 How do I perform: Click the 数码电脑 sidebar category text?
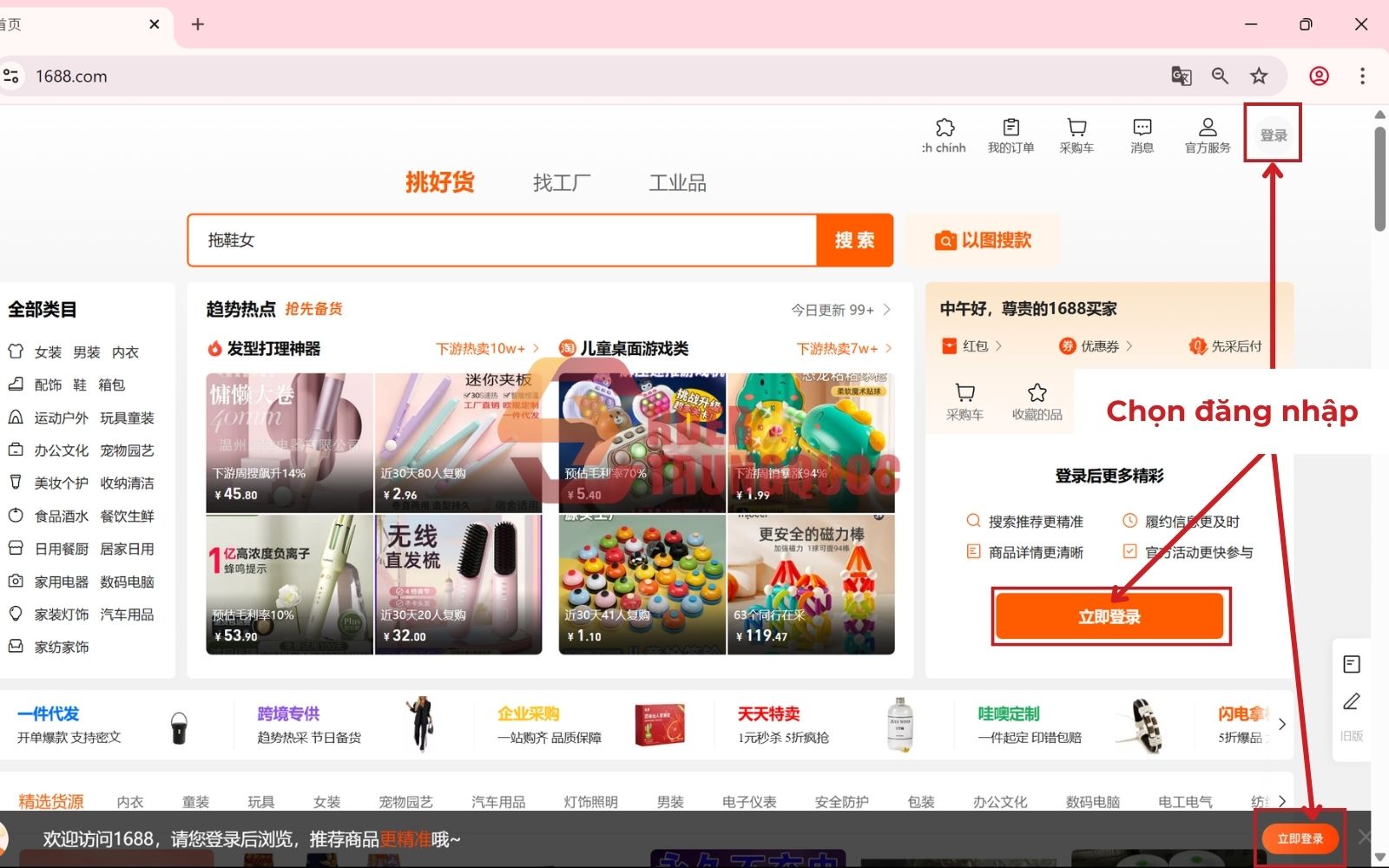point(127,582)
